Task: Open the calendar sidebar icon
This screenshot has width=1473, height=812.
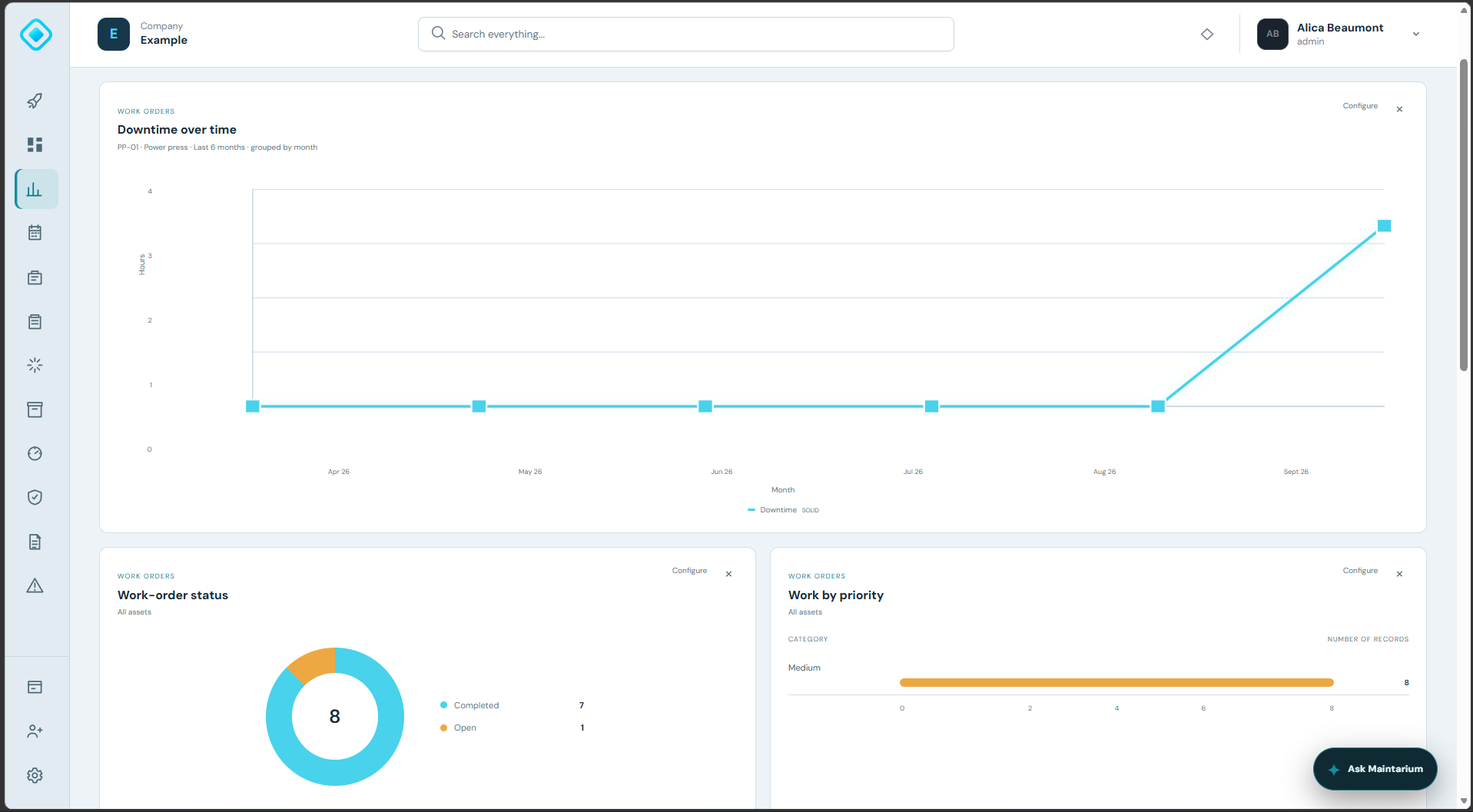Action: pos(35,233)
